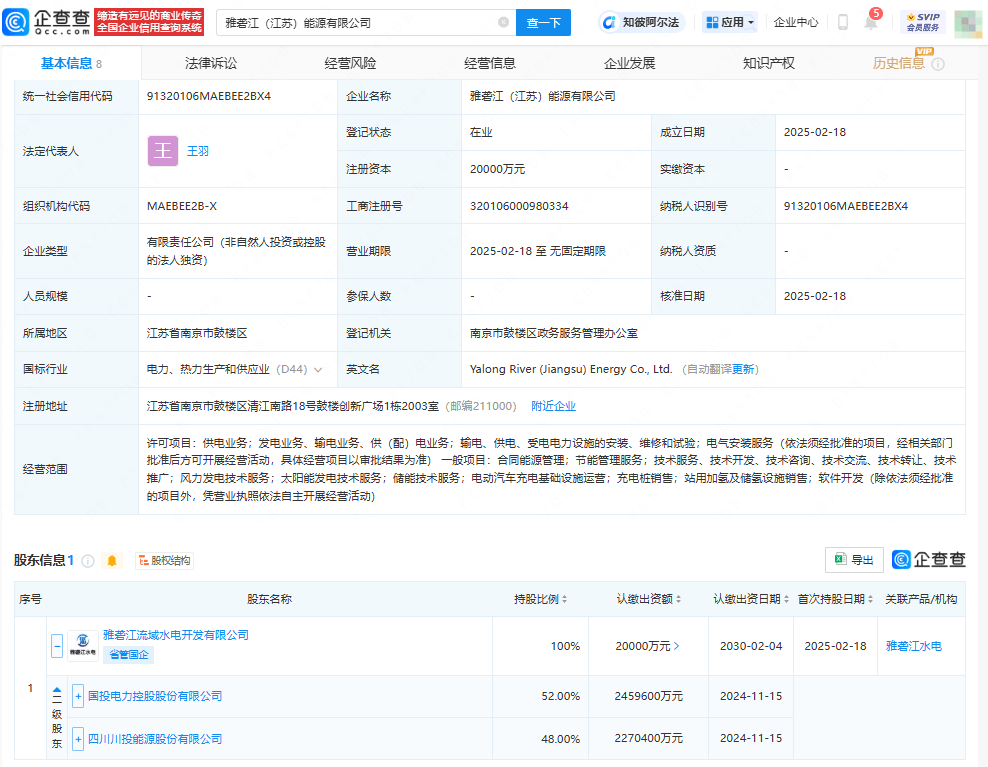Viewport: 988px width, 767px height.
Task: Collapse 二级股东 section arrow
Action: (x=57, y=690)
